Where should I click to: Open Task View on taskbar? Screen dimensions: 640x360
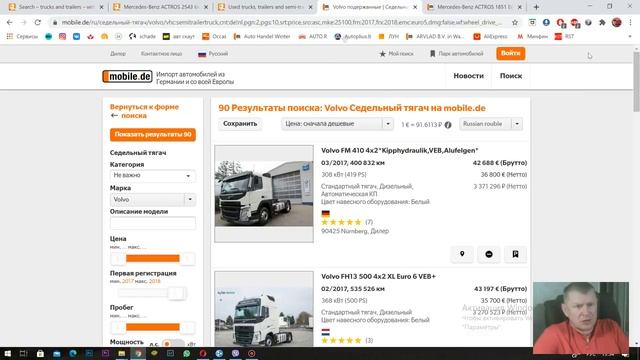pyautogui.click(x=23, y=353)
